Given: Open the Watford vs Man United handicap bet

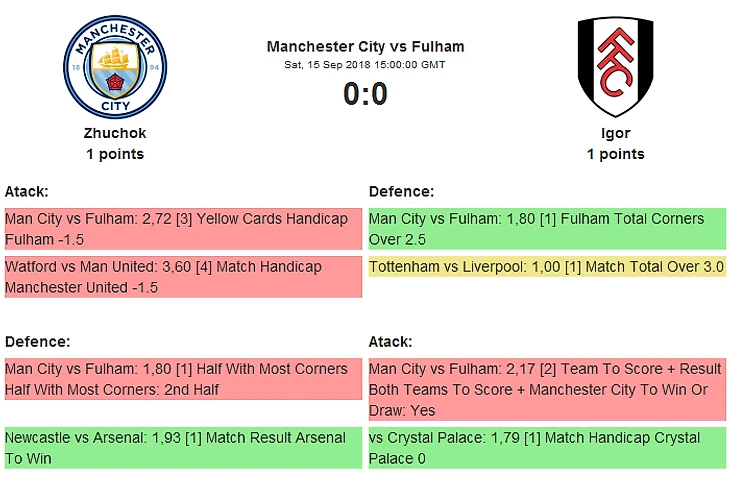Looking at the screenshot, I should coord(182,277).
